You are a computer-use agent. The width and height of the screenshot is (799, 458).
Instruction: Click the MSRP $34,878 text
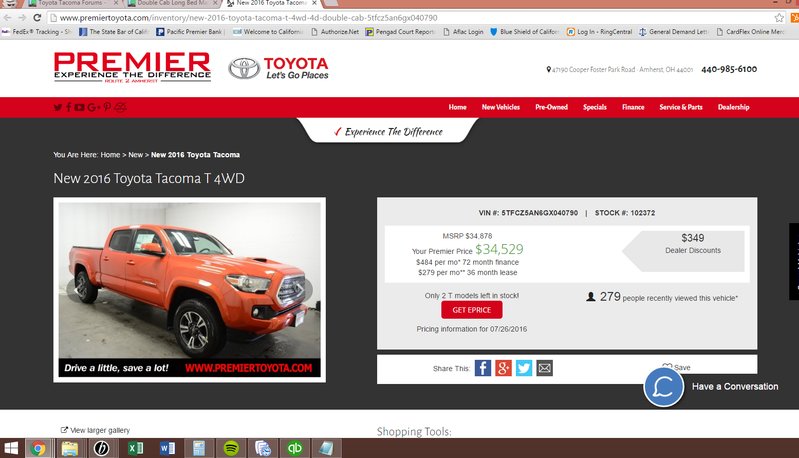click(x=467, y=236)
